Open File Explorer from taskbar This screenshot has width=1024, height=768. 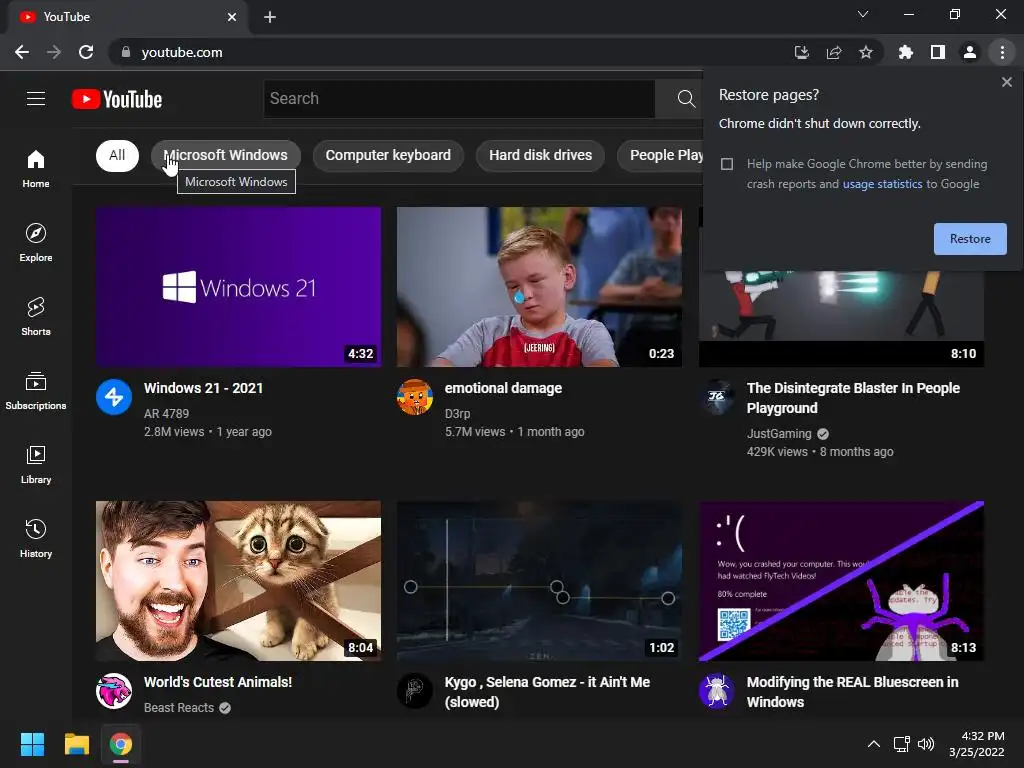click(x=76, y=744)
